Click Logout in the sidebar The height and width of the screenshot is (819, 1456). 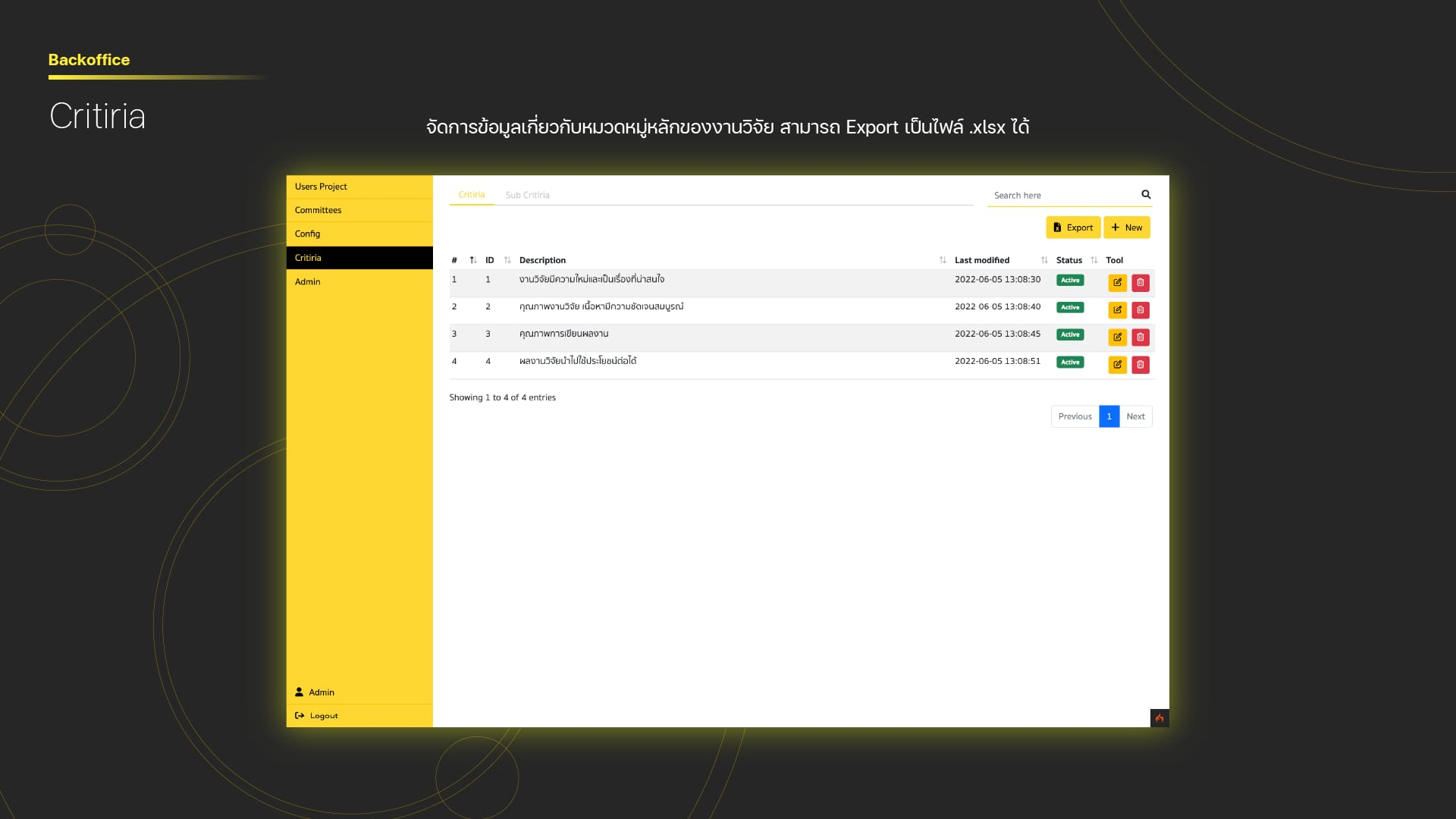323,716
